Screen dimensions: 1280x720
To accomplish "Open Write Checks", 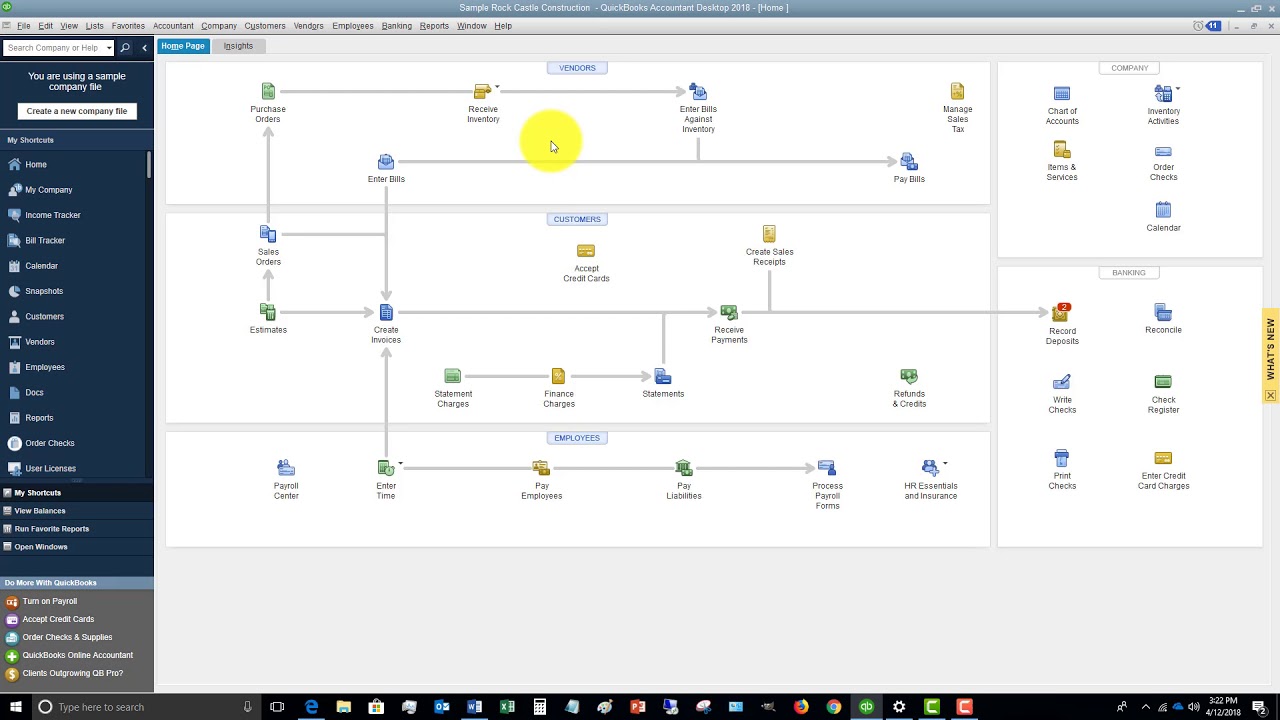I will pyautogui.click(x=1062, y=382).
